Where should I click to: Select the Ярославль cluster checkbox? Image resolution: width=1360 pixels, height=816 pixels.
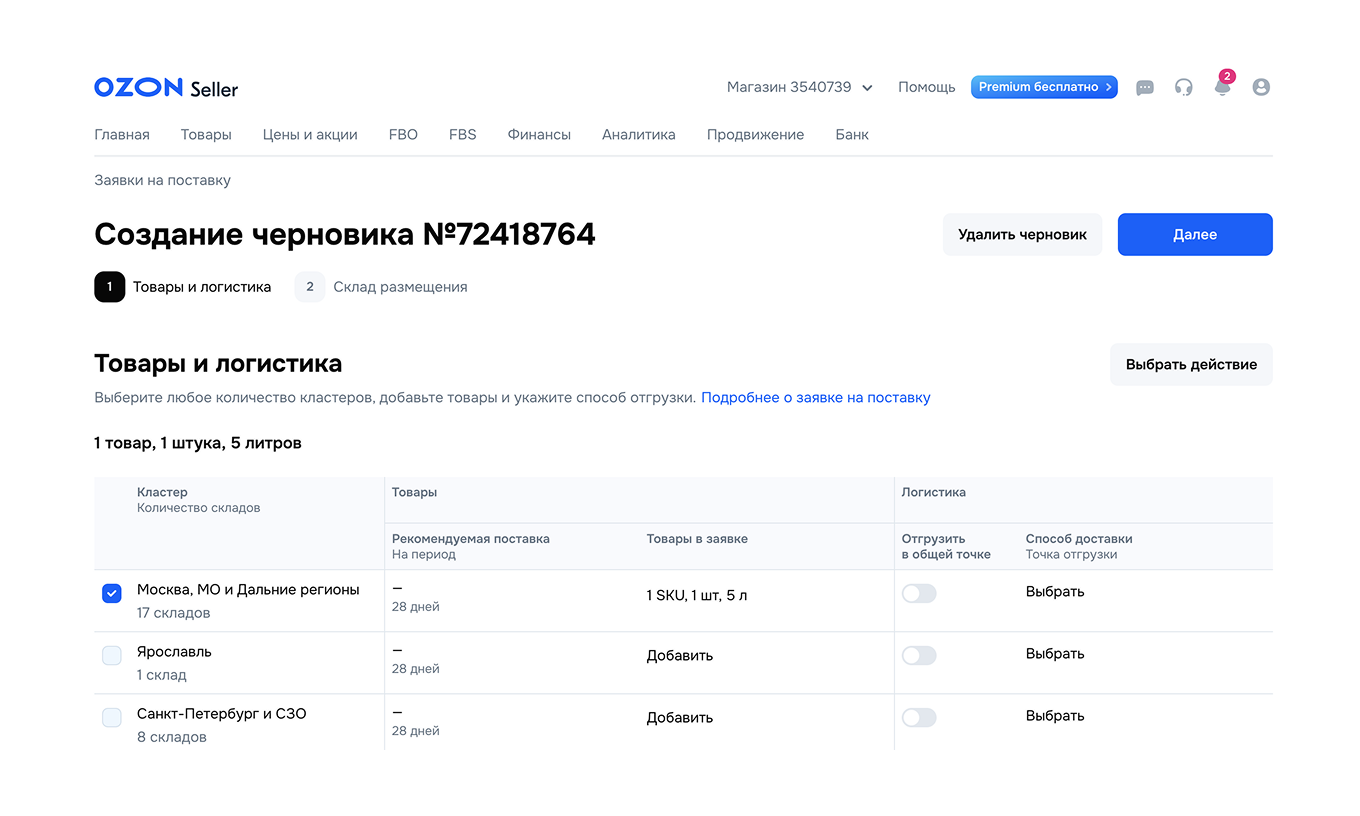click(111, 655)
